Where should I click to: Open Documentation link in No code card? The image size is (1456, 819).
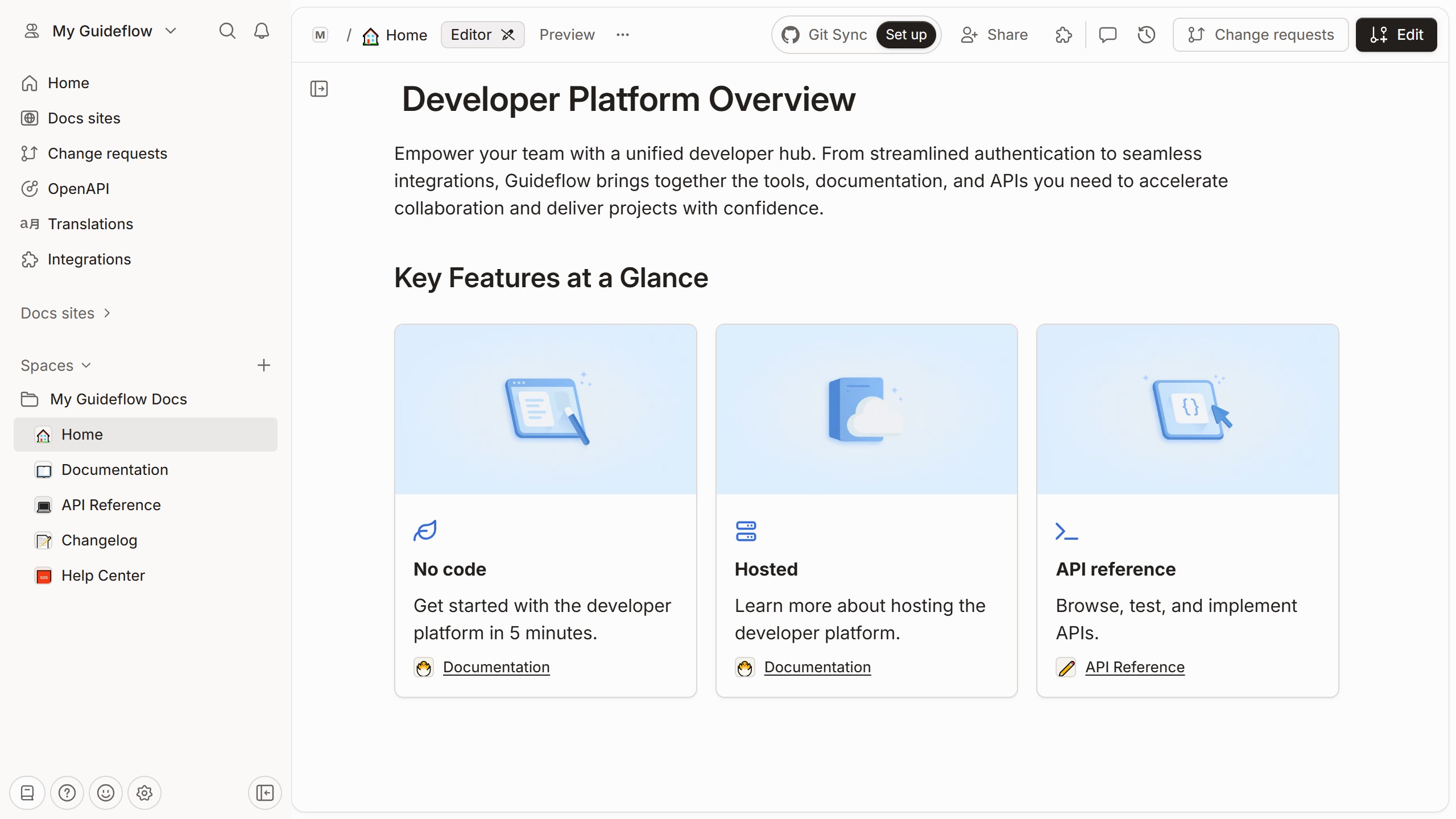[496, 667]
